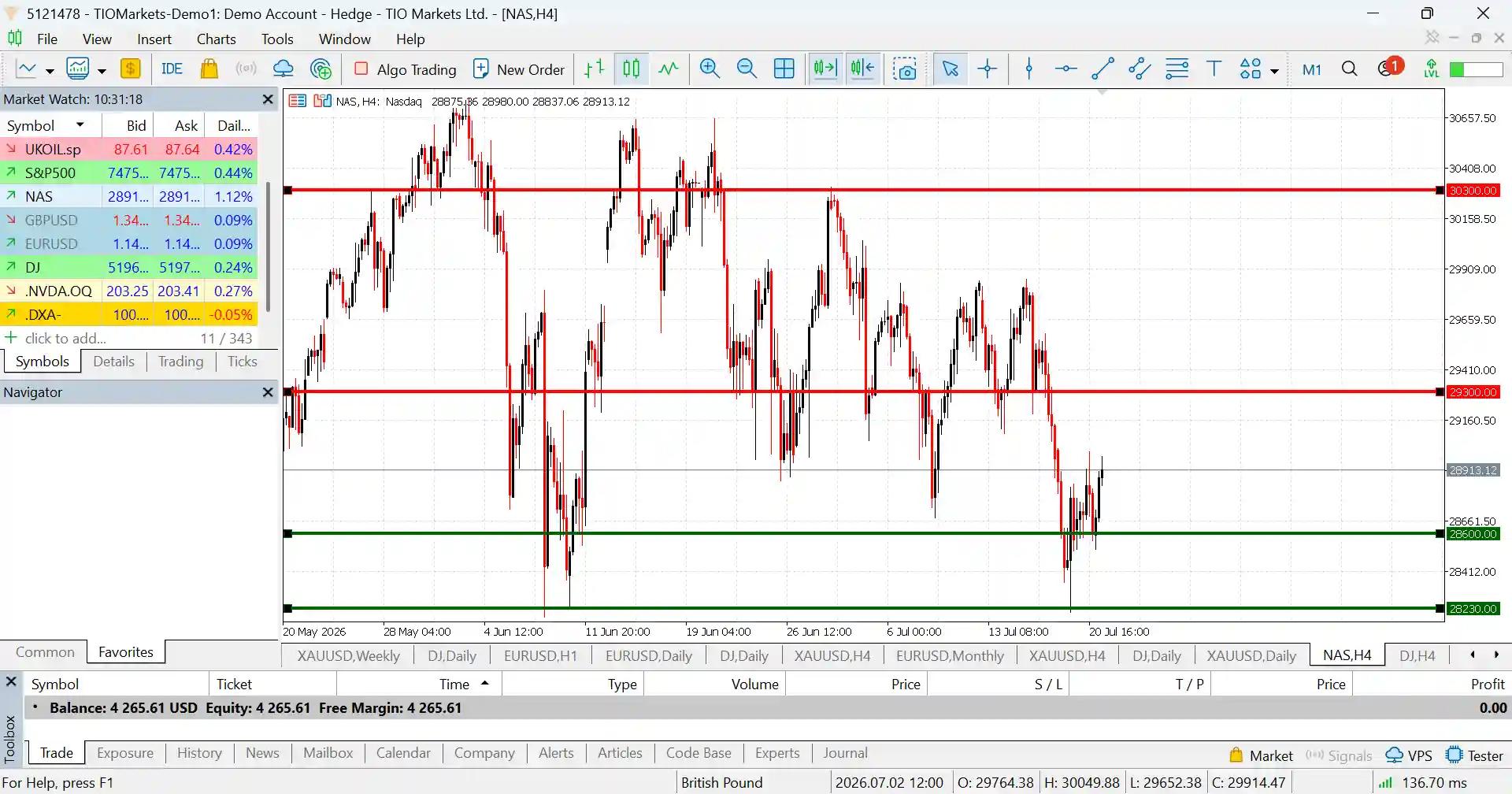Select the Trendline drawing tool
Viewport: 1512px width, 794px height.
1102,69
